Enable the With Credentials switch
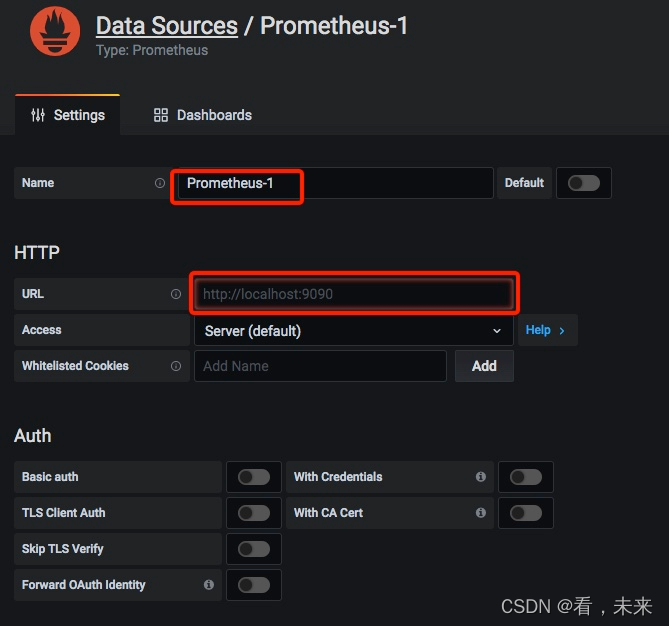Screen dimensions: 669x626 coord(526,477)
